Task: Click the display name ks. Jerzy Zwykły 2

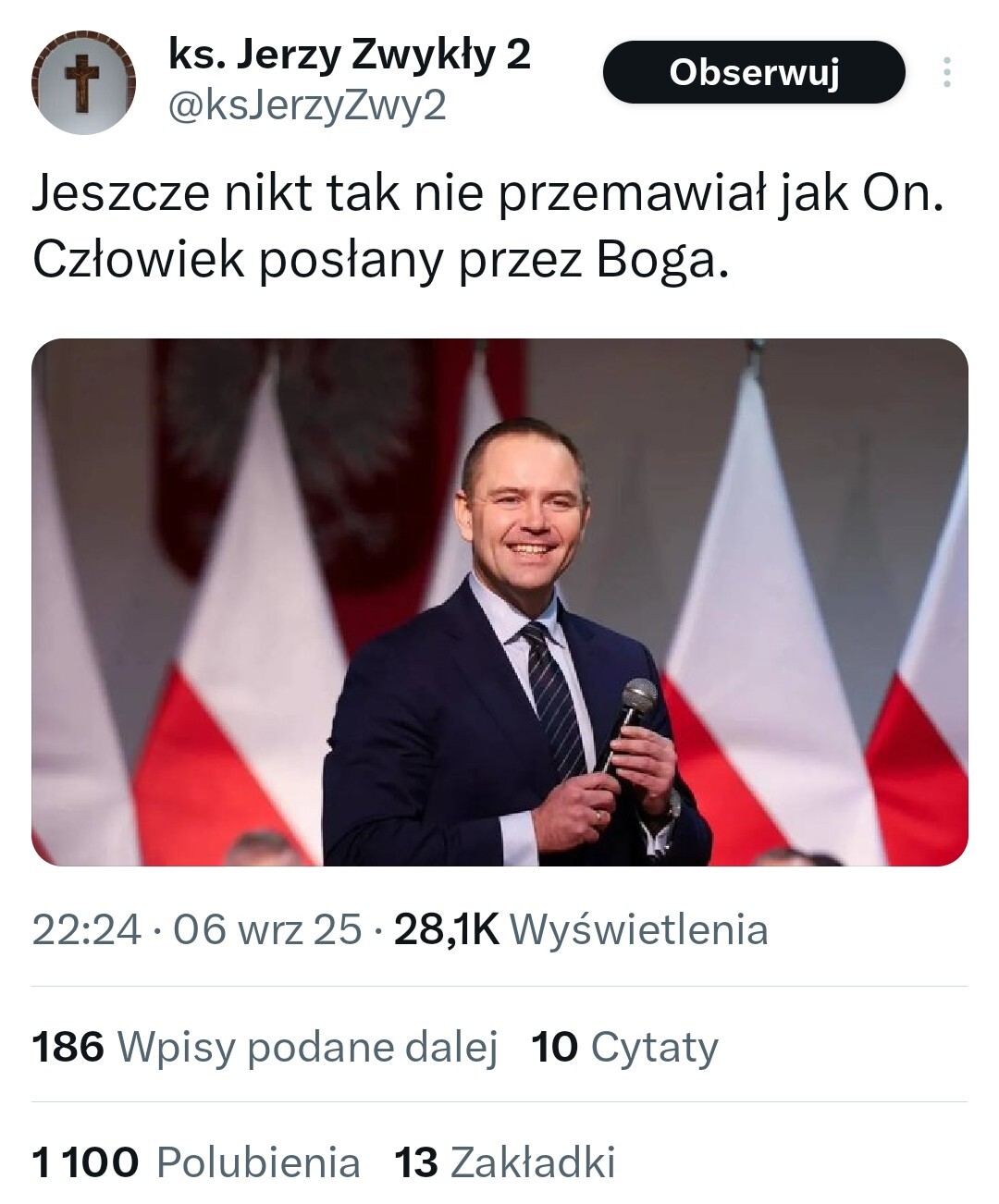Action: pos(349,55)
